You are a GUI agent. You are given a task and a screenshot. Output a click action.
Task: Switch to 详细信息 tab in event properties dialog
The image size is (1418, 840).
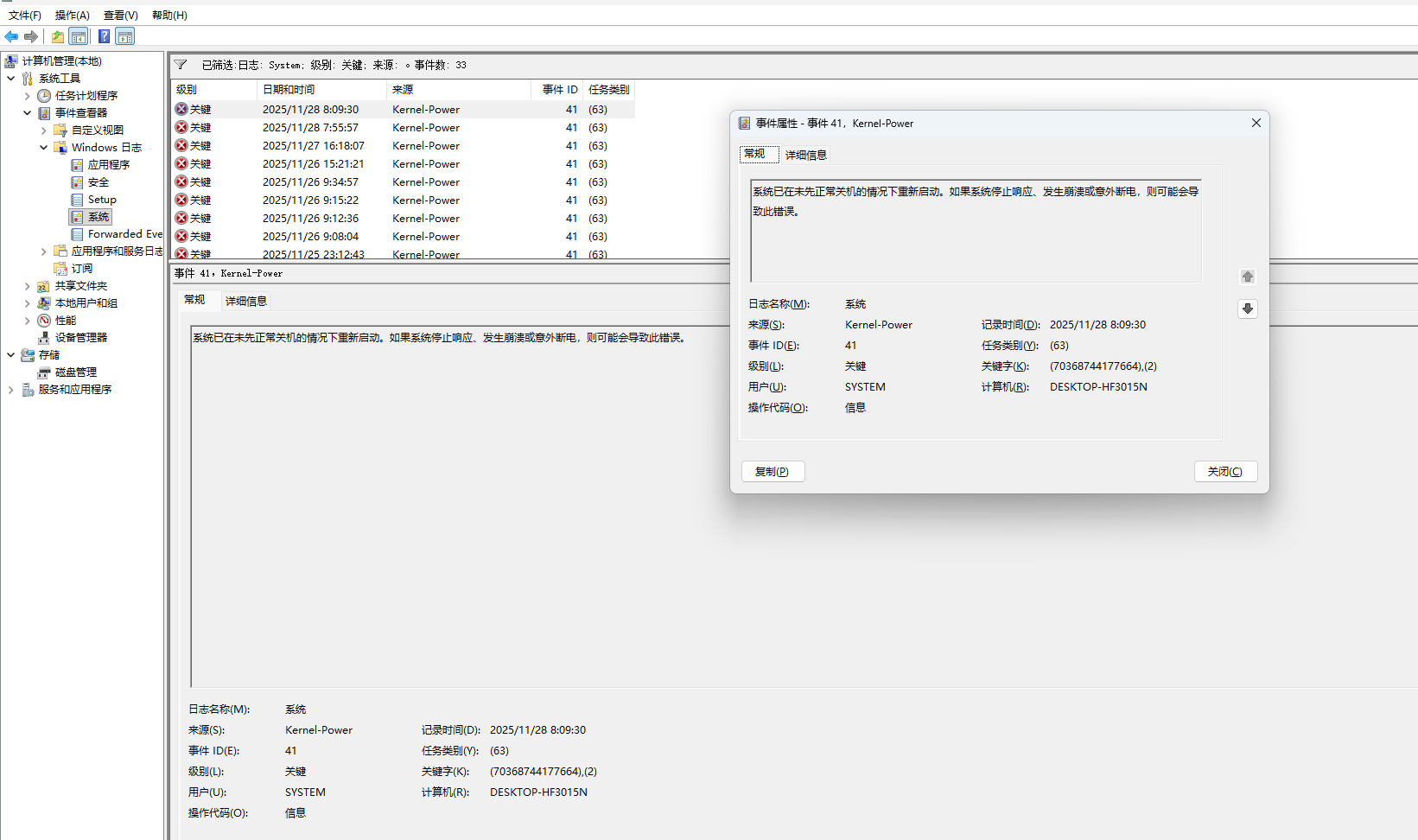click(x=805, y=155)
